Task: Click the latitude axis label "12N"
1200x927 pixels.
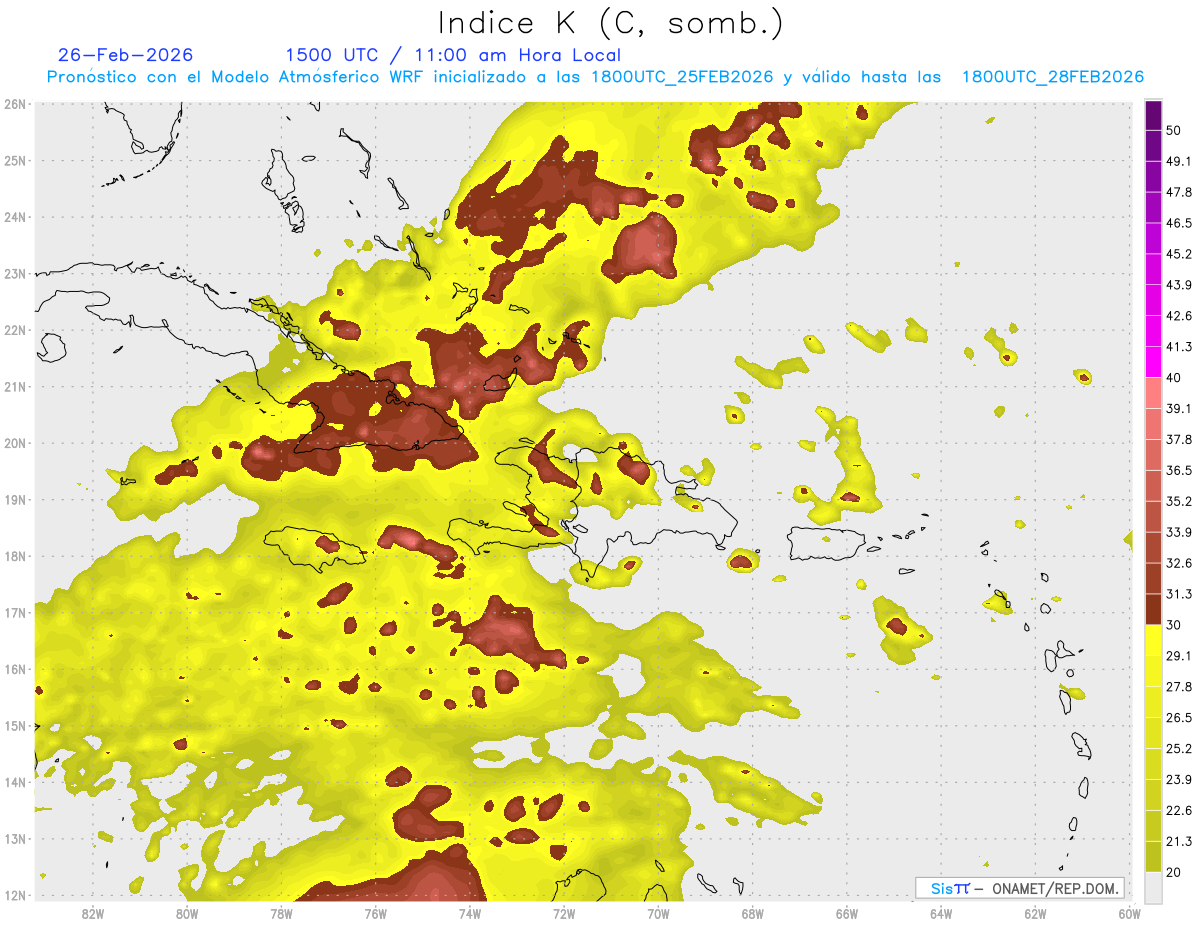Action: 15,895
